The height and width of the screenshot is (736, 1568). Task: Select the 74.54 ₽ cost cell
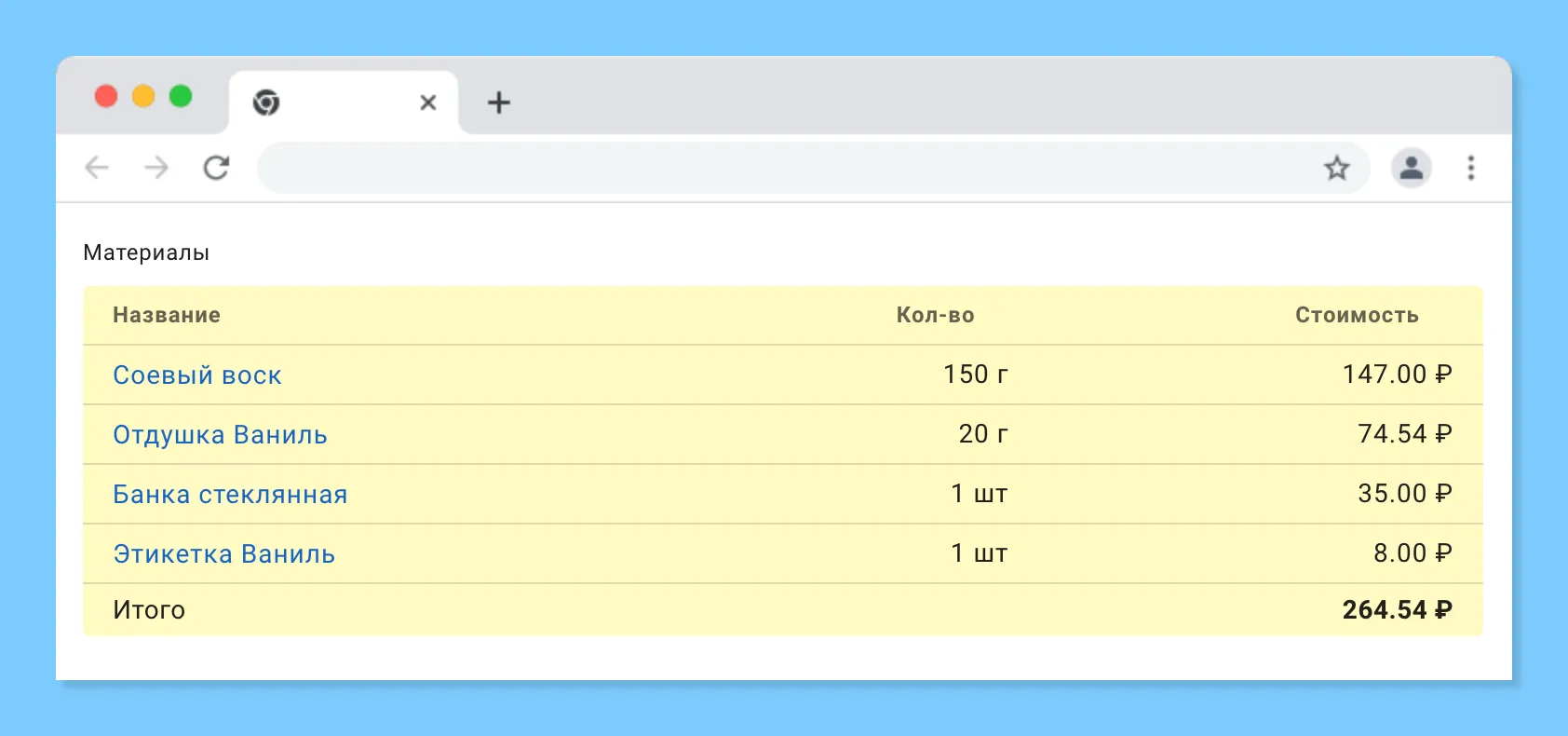(1405, 434)
